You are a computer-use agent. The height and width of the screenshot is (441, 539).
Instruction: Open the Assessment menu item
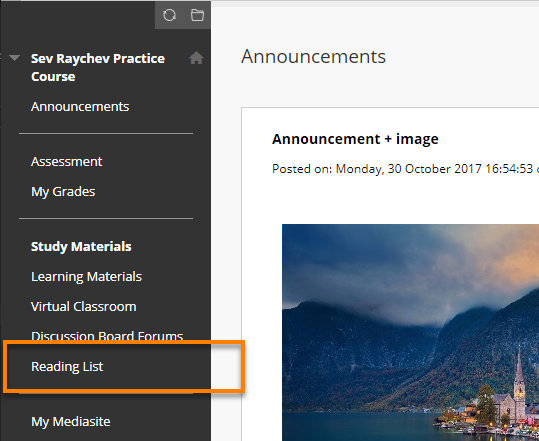[67, 162]
